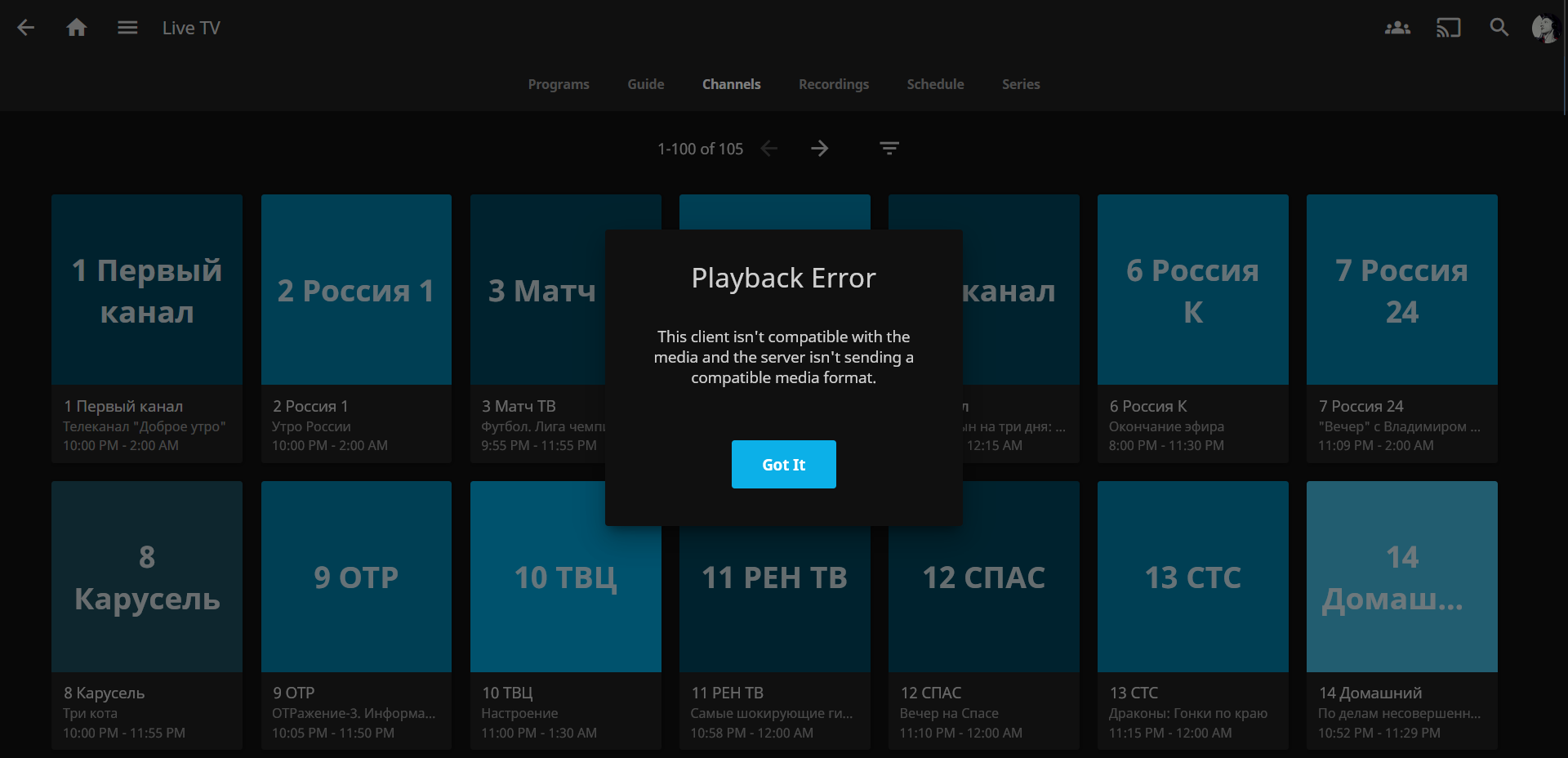Open the Schedule tab
The image size is (1568, 758).
tap(935, 84)
